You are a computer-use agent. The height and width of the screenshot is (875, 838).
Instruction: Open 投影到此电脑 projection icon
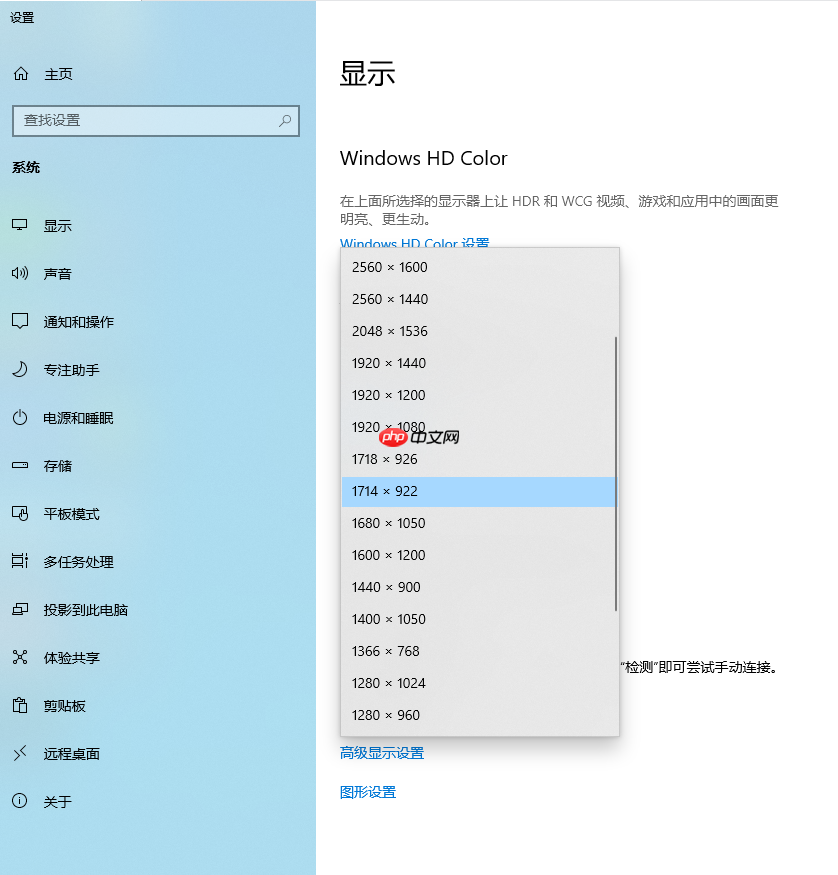22,609
